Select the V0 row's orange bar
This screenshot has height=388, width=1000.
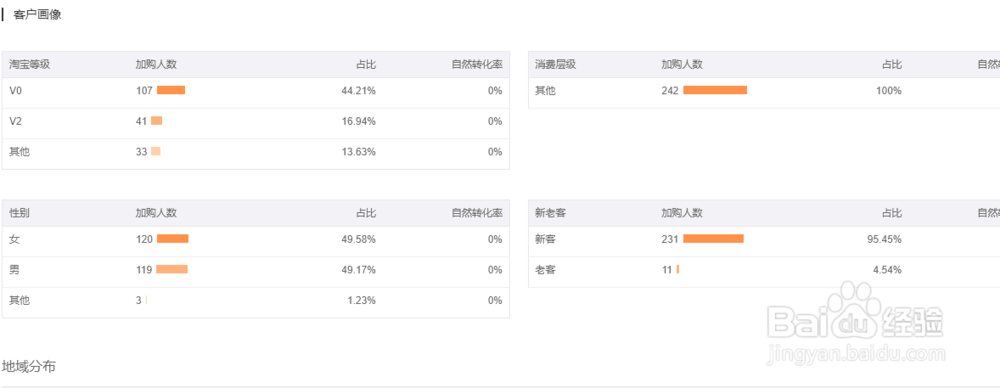[x=171, y=91]
